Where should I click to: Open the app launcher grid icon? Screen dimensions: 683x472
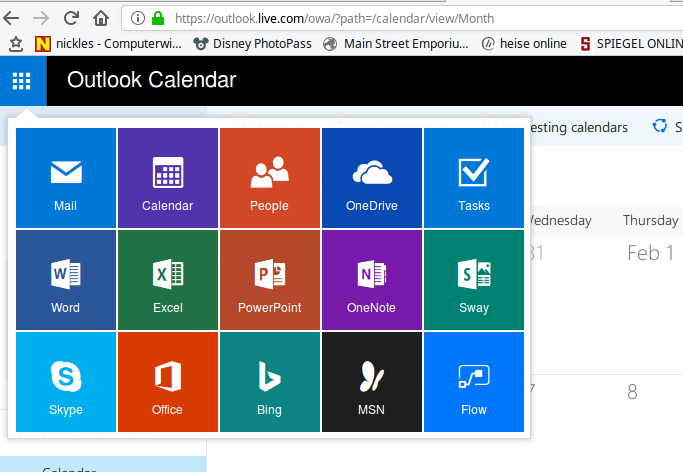point(21,81)
